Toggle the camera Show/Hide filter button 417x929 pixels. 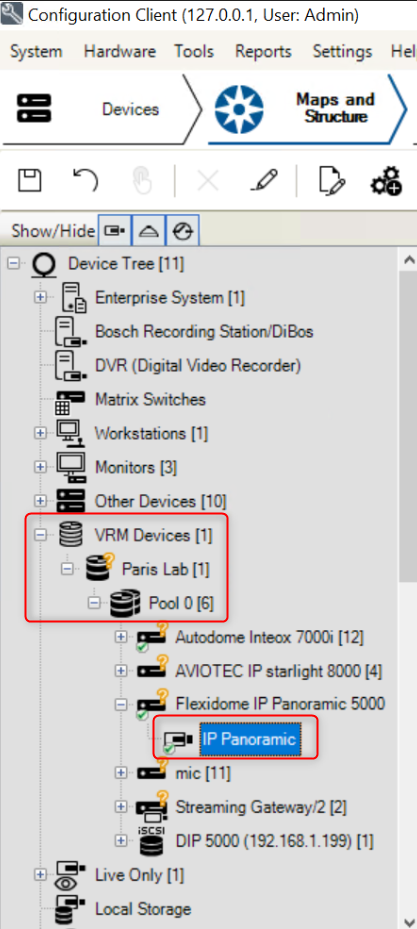[113, 230]
